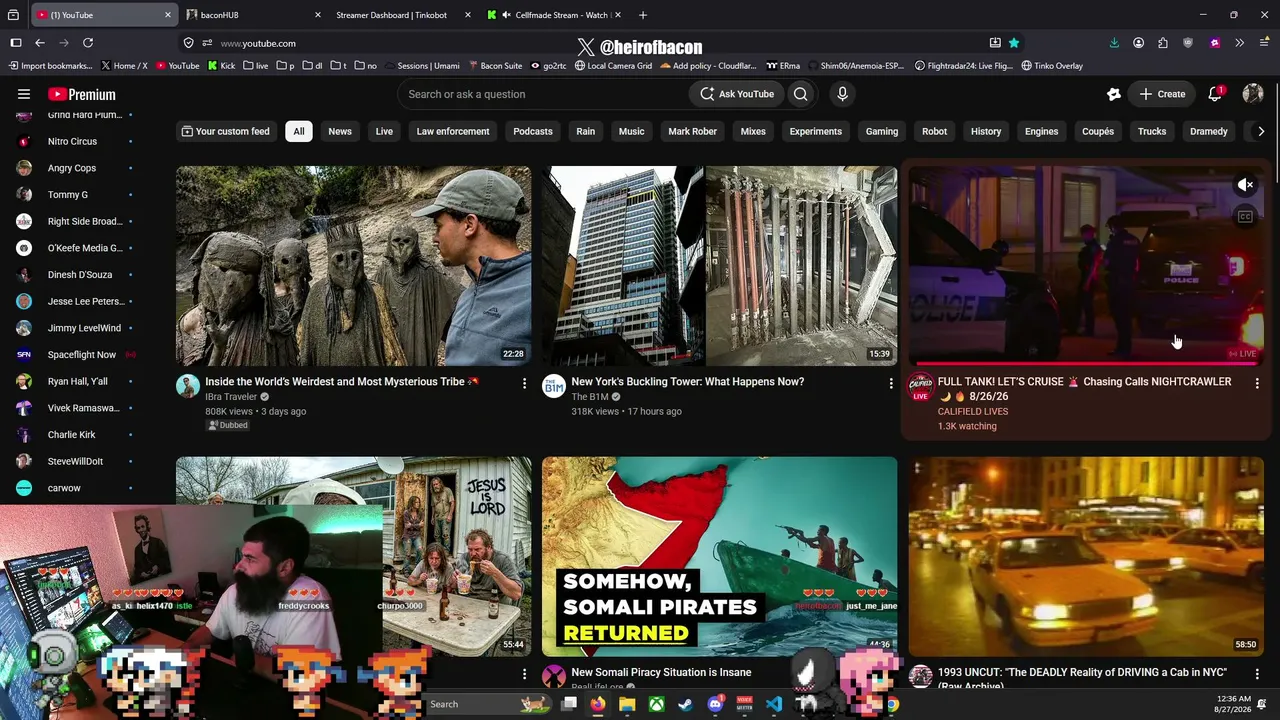The height and width of the screenshot is (720, 1280).
Task: Select the Live filter chip
Action: (x=384, y=131)
